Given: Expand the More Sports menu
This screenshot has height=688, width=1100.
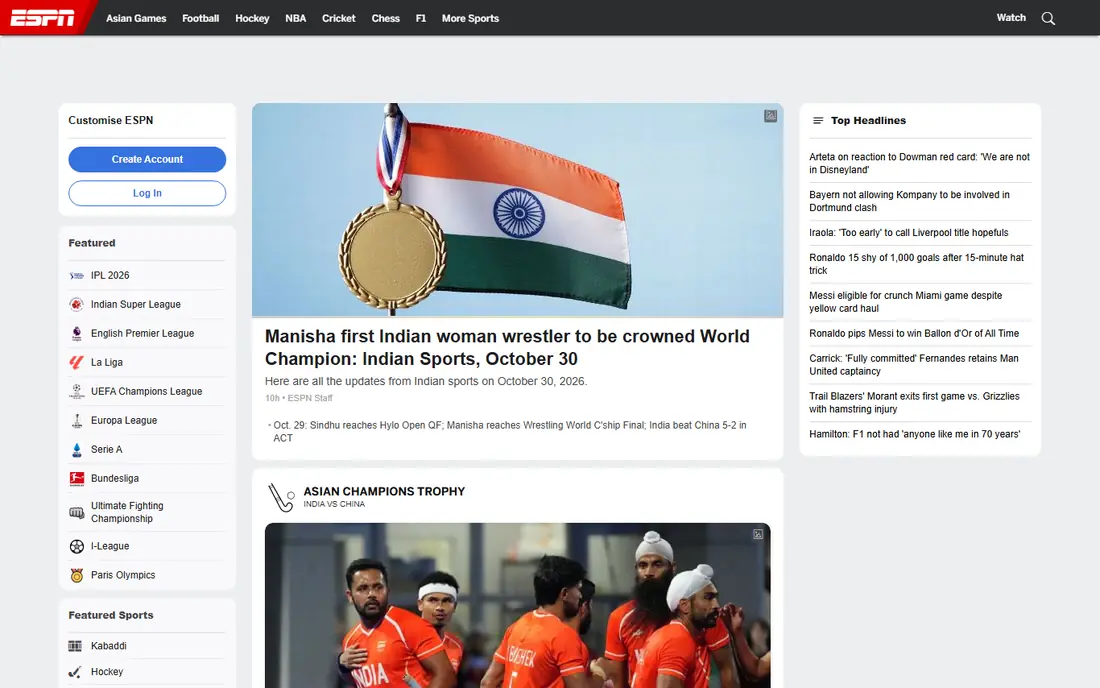Looking at the screenshot, I should [470, 18].
